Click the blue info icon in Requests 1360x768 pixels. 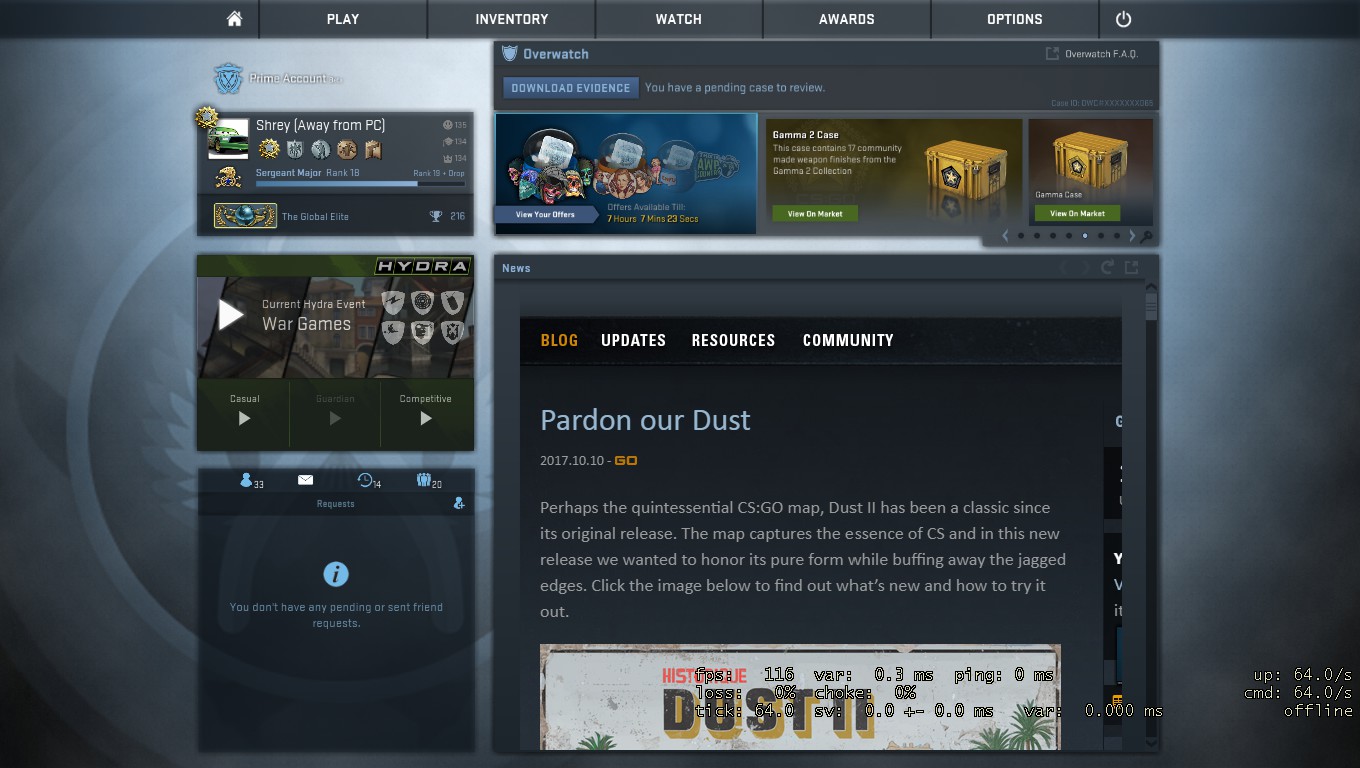click(336, 574)
